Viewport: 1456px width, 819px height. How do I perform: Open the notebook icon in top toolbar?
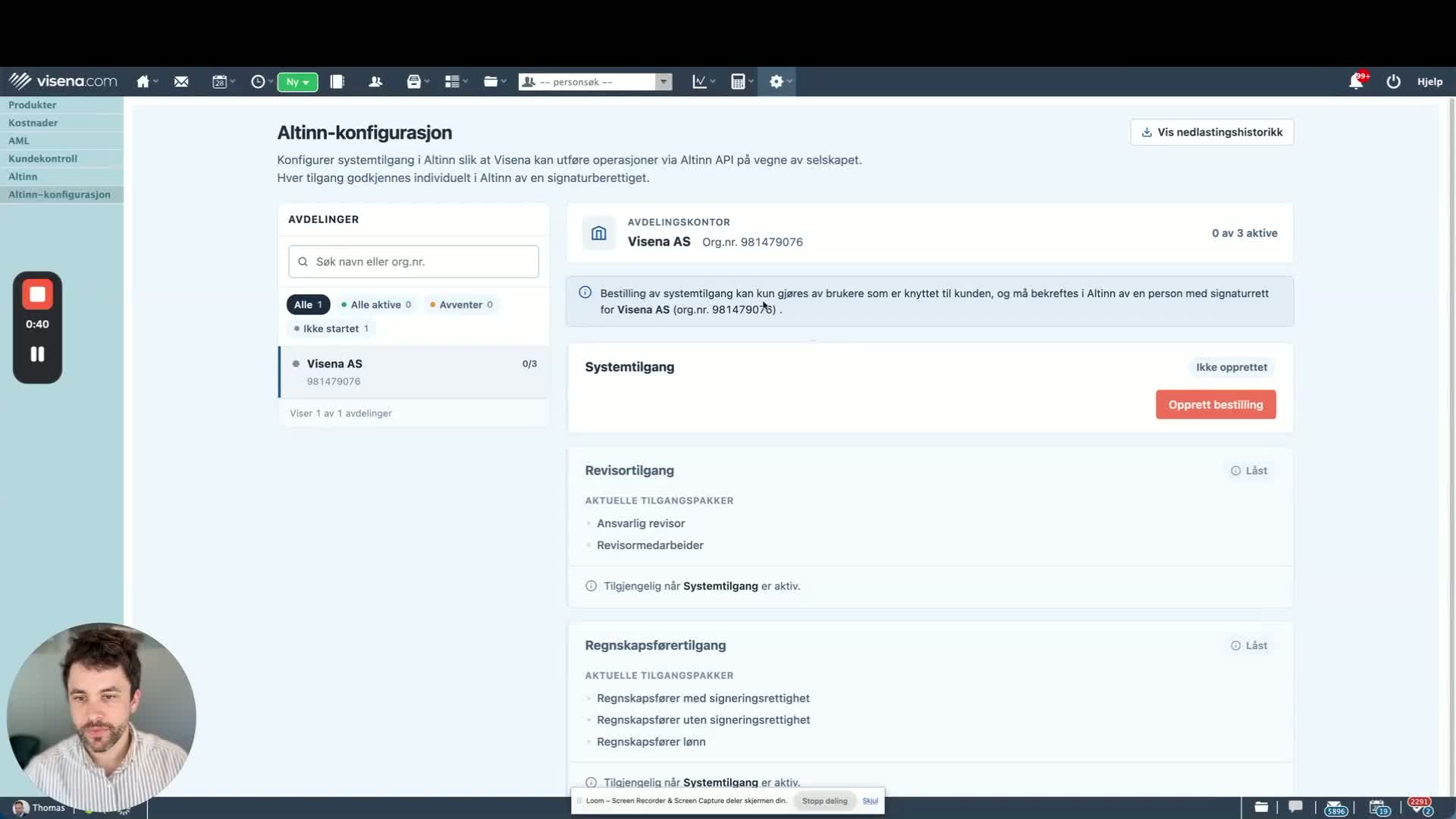[x=337, y=82]
